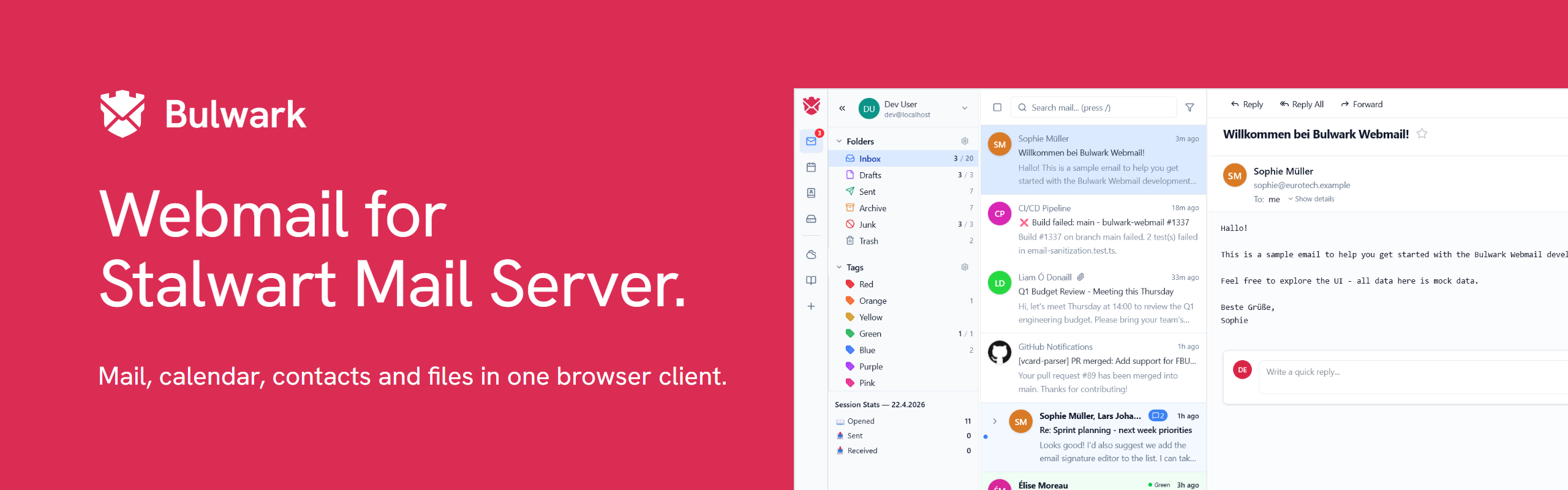This screenshot has width=1568, height=490.
Task: Open the mail filter funnel
Action: [1189, 108]
